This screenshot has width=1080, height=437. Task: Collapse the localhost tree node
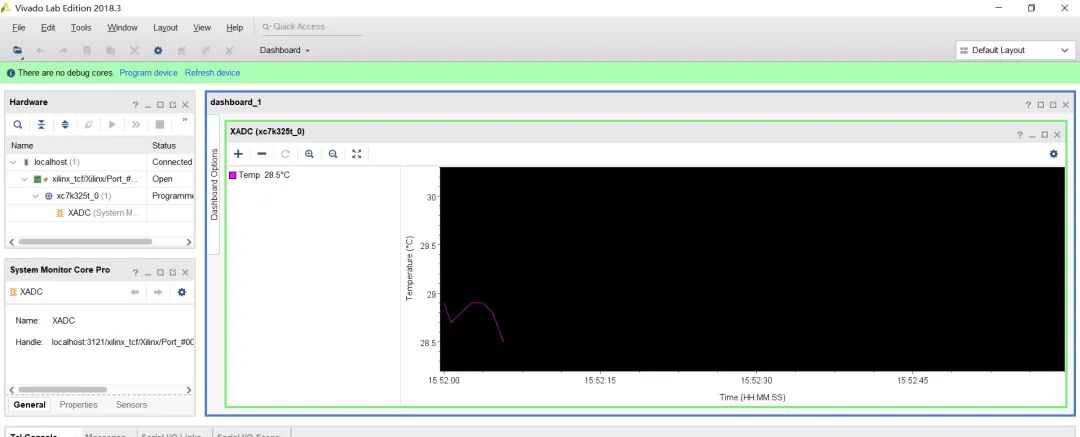pos(13,162)
